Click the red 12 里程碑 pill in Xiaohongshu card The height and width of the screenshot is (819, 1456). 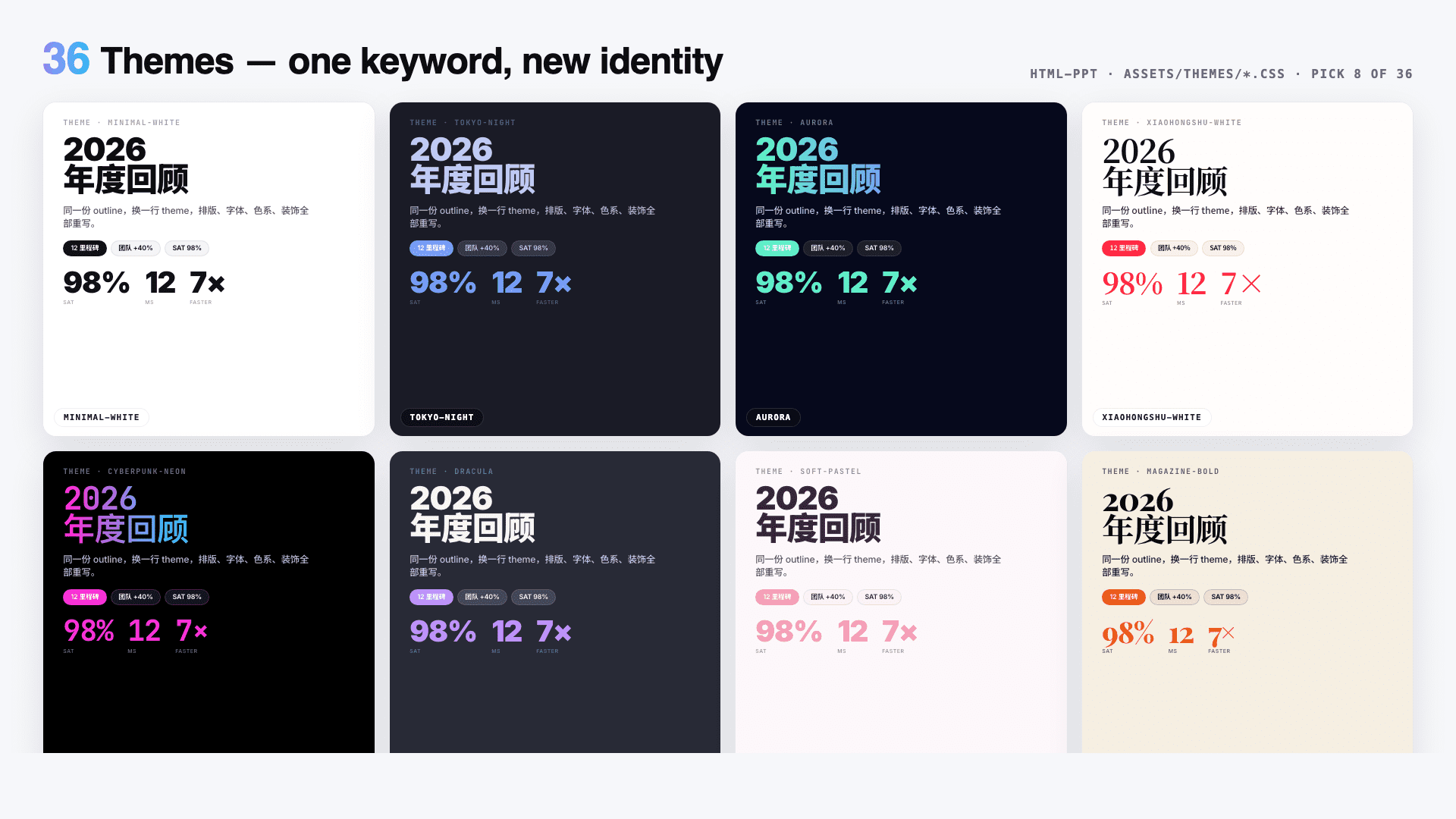coord(1123,248)
